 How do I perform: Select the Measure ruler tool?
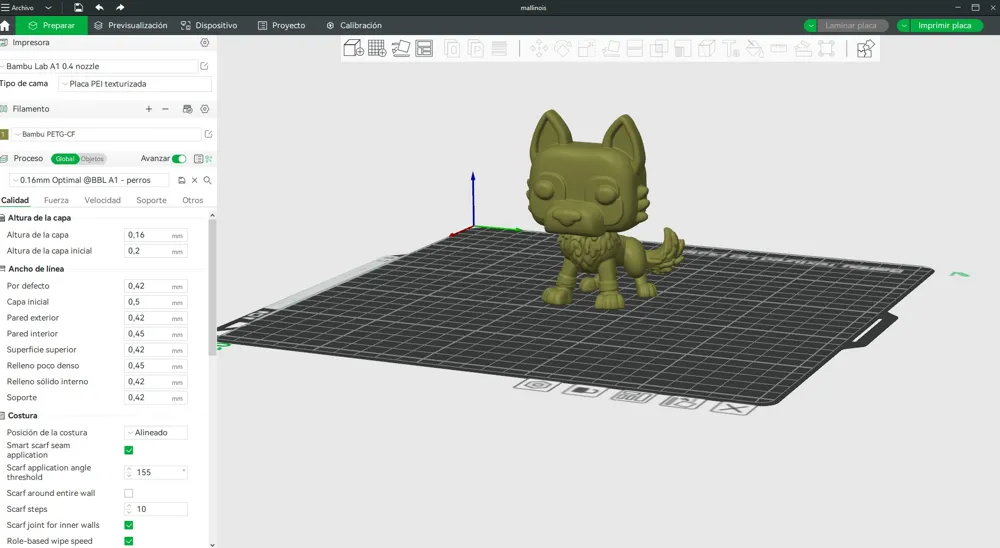[779, 48]
